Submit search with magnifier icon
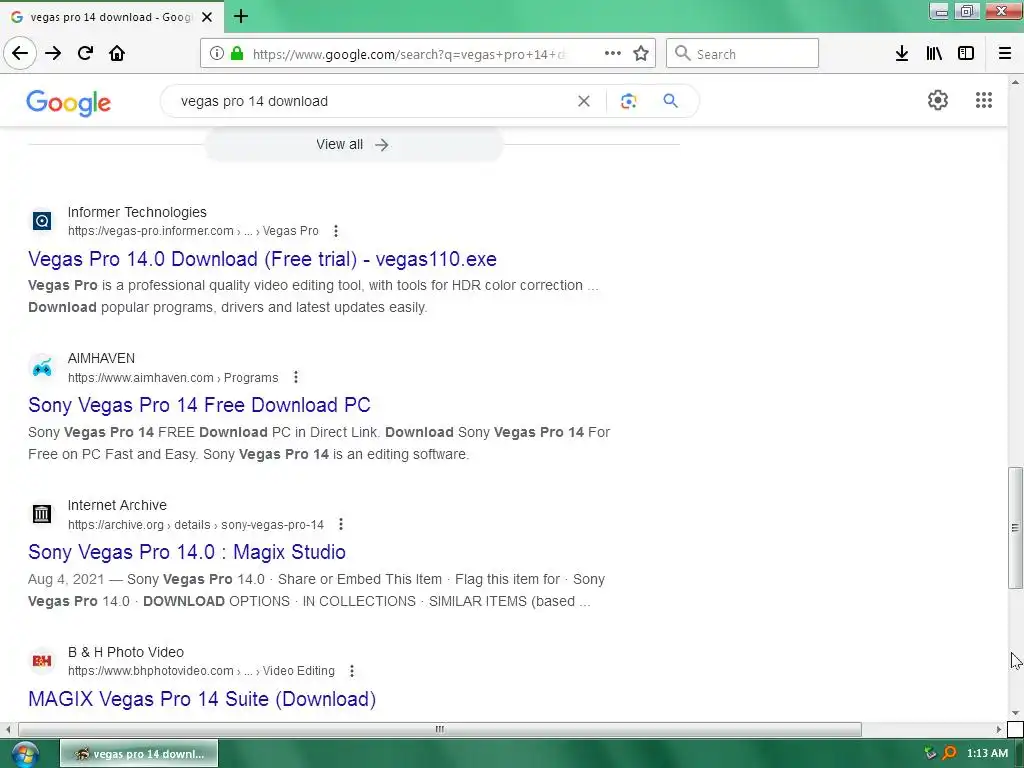 pyautogui.click(x=671, y=101)
